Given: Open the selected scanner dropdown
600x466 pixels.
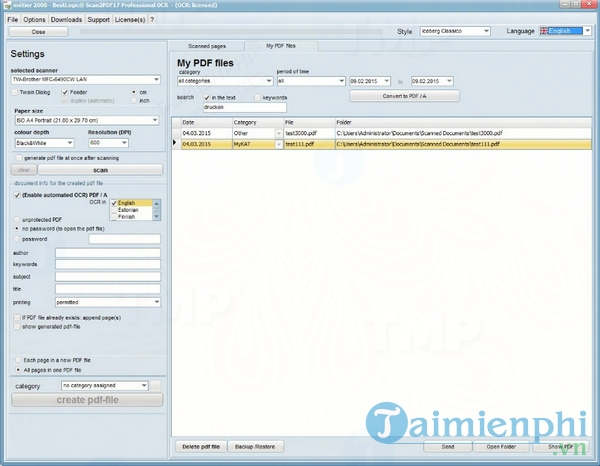Looking at the screenshot, I should click(x=85, y=80).
